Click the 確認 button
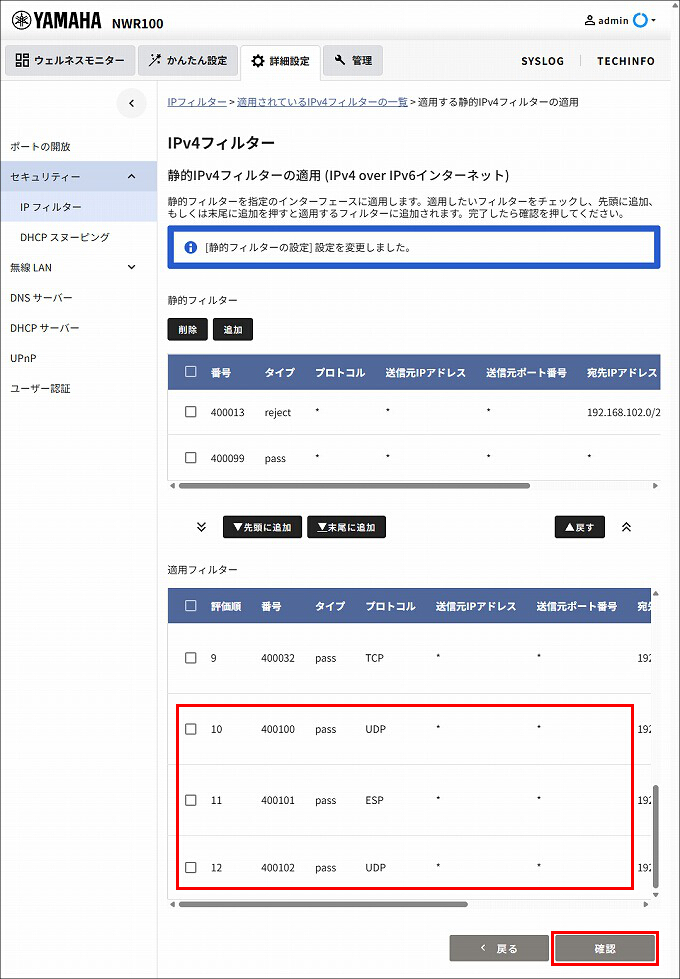 tap(605, 949)
